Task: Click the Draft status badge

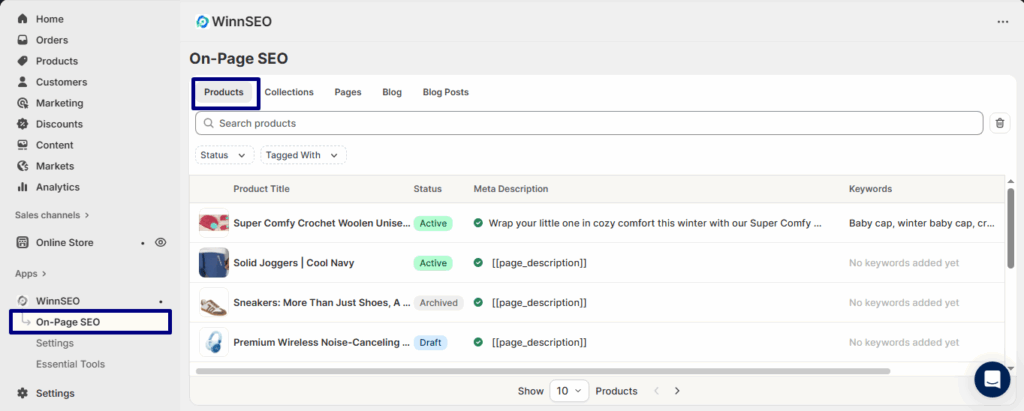Action: [x=430, y=342]
